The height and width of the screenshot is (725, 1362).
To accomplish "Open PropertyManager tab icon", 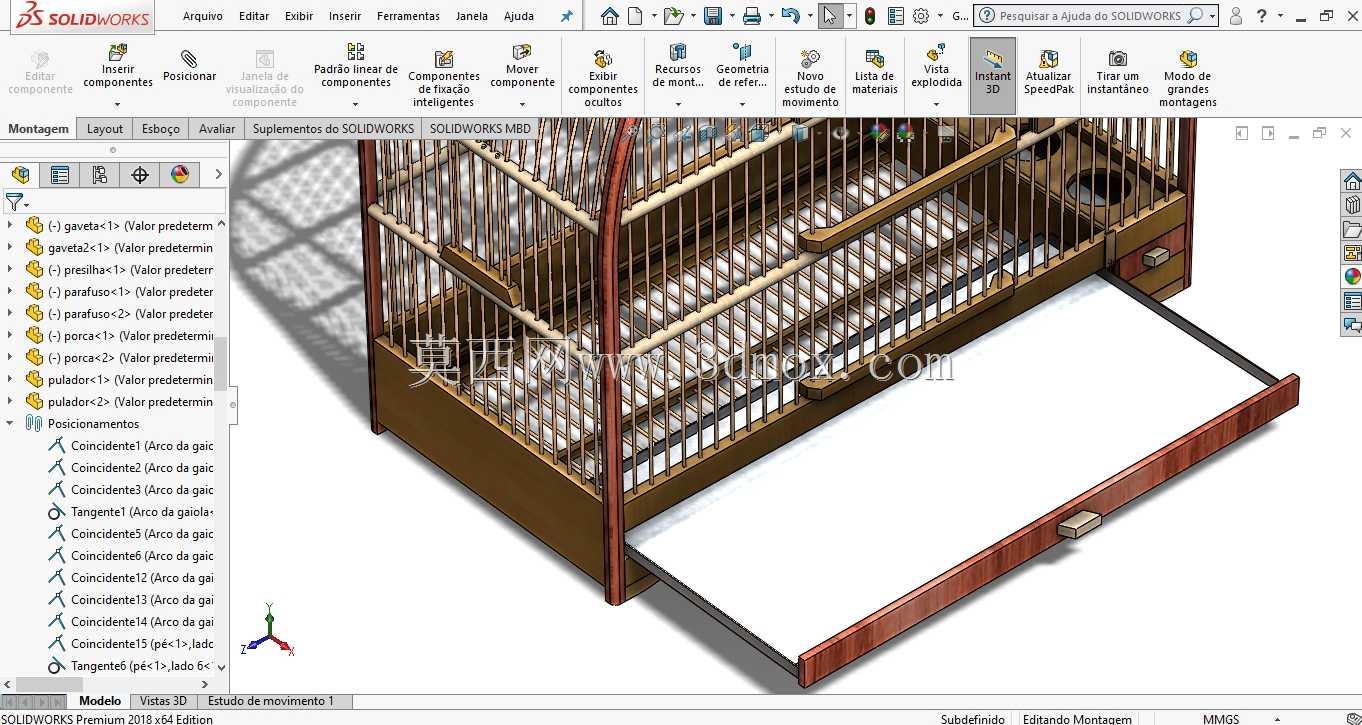I will (60, 175).
